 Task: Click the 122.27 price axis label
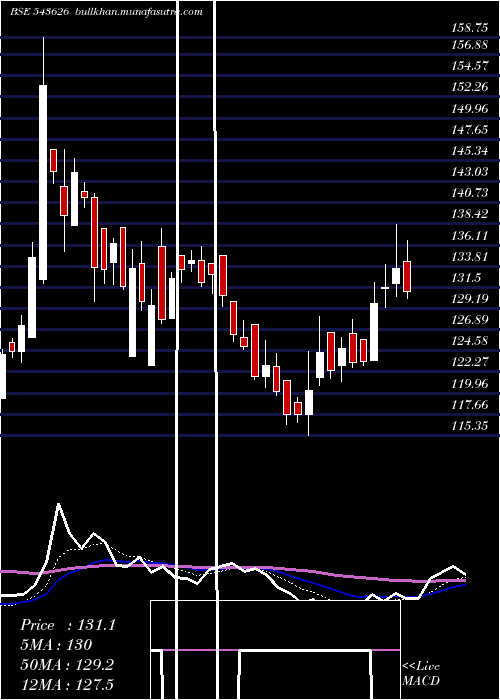click(469, 362)
